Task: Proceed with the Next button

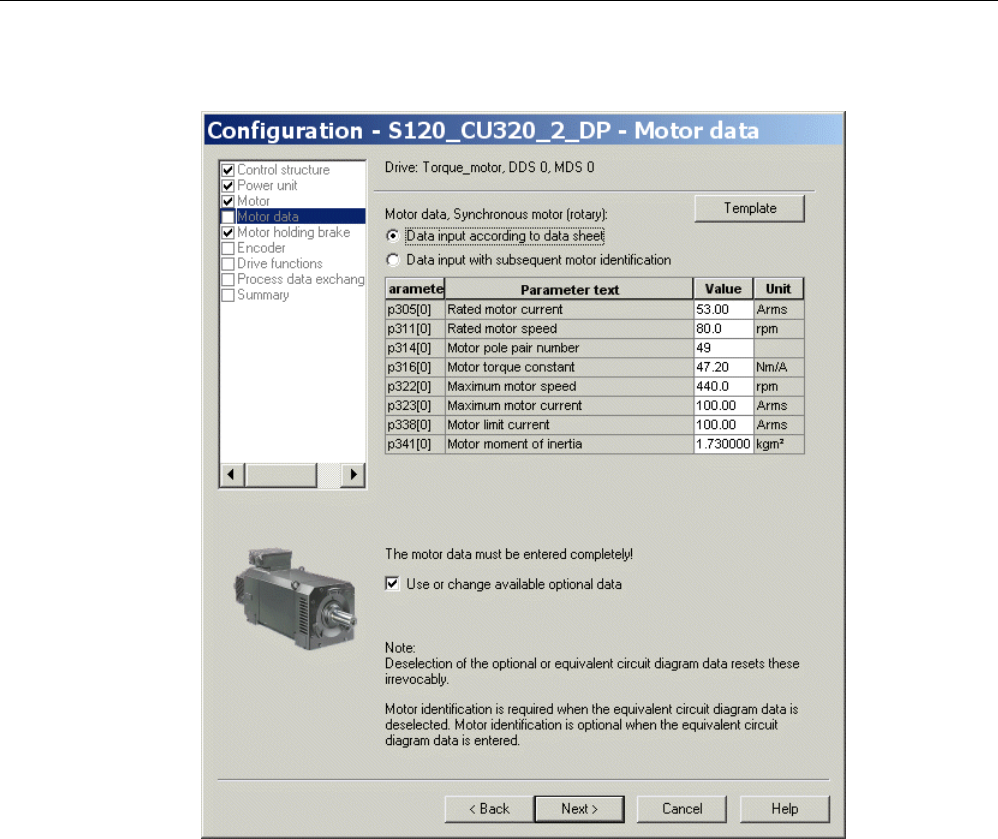Action: pos(579,809)
